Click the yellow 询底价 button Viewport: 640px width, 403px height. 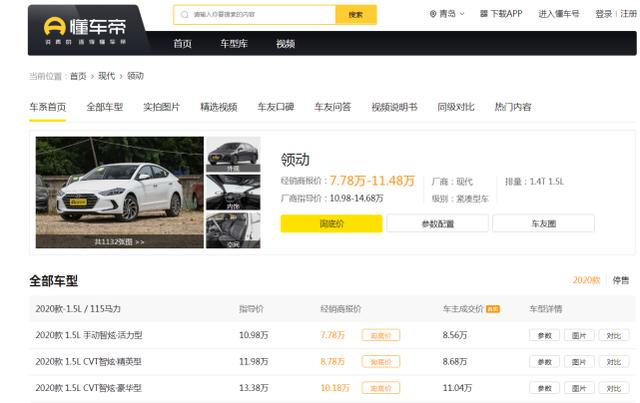(331, 224)
